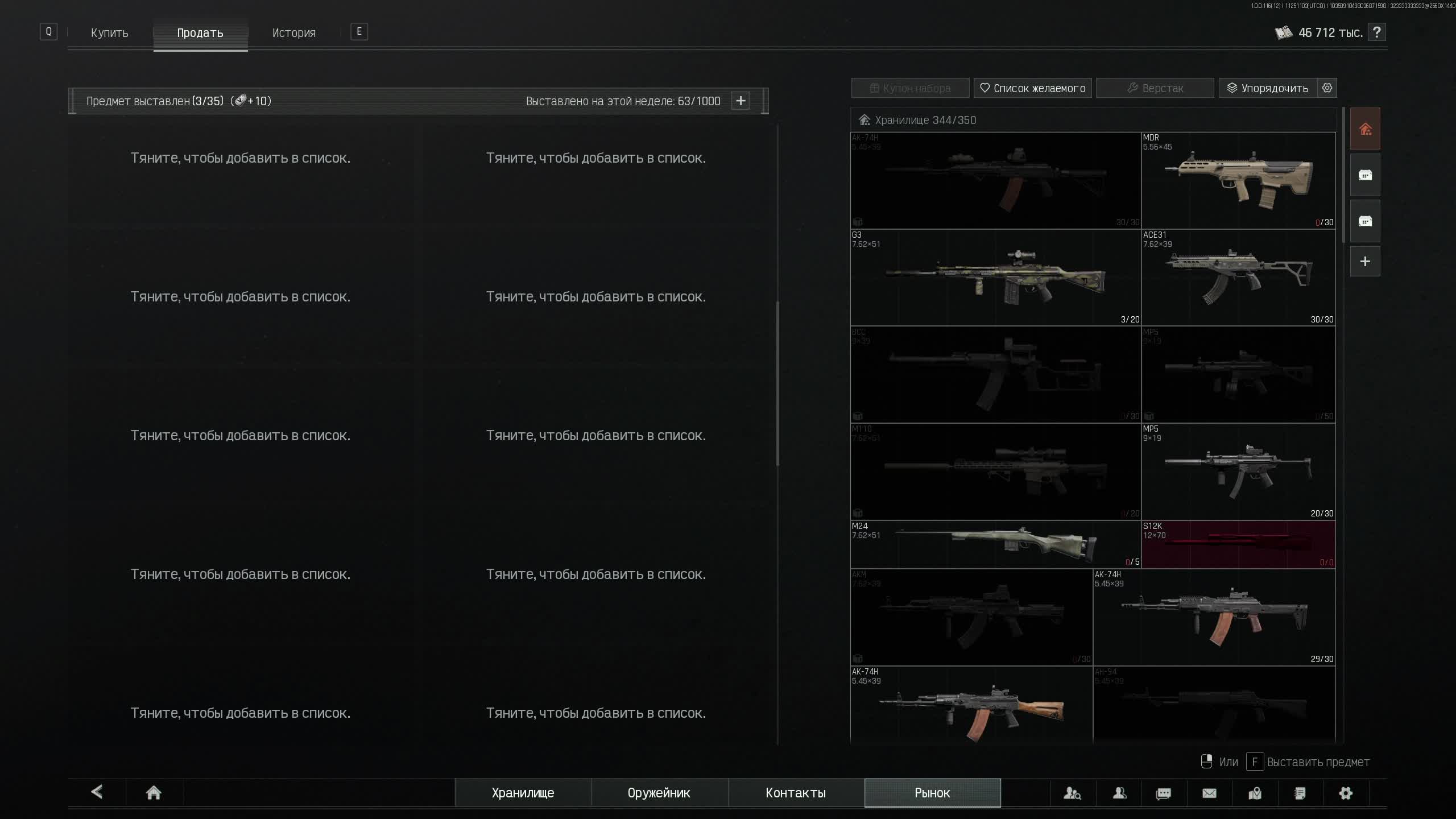1456x819 pixels.
Task: Select the main storage house tab
Action: [1365, 129]
